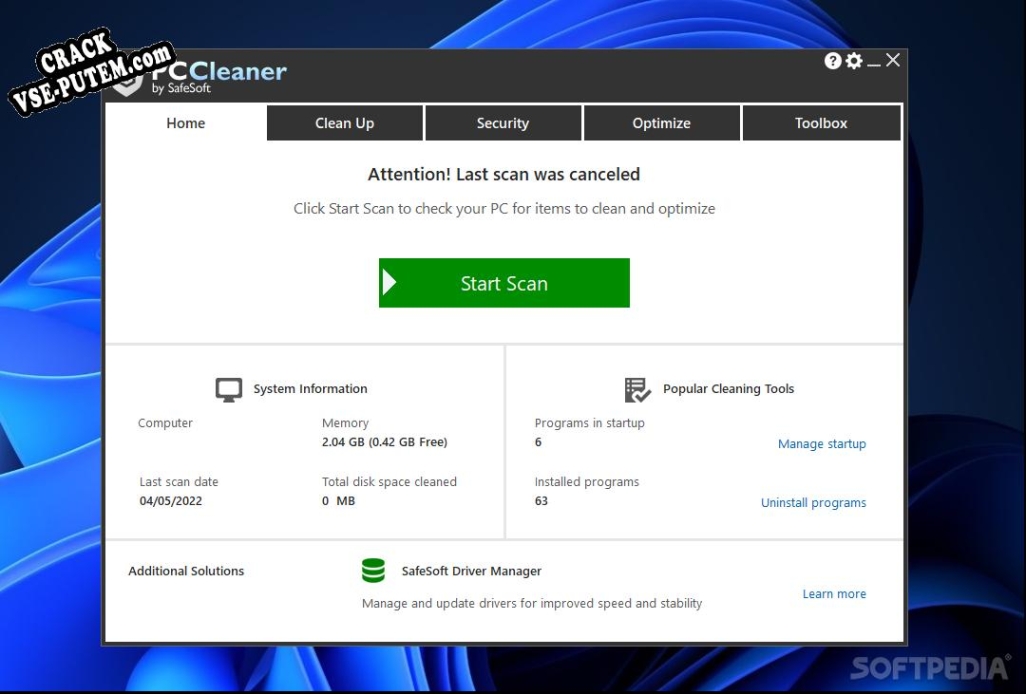The width and height of the screenshot is (1026, 694).
Task: Open the Uninstall programs link
Action: pos(813,502)
